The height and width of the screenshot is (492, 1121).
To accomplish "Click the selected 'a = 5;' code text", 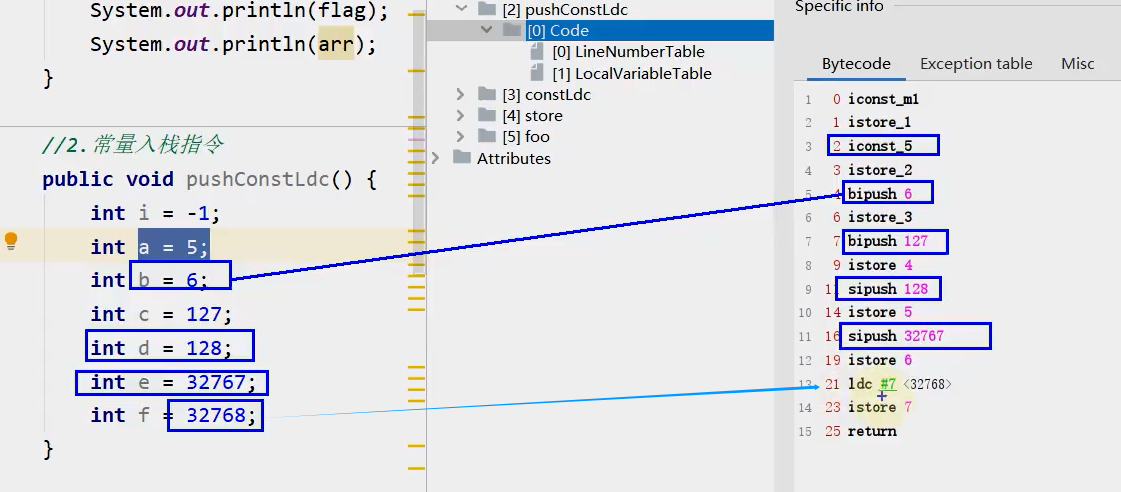I will coord(174,247).
